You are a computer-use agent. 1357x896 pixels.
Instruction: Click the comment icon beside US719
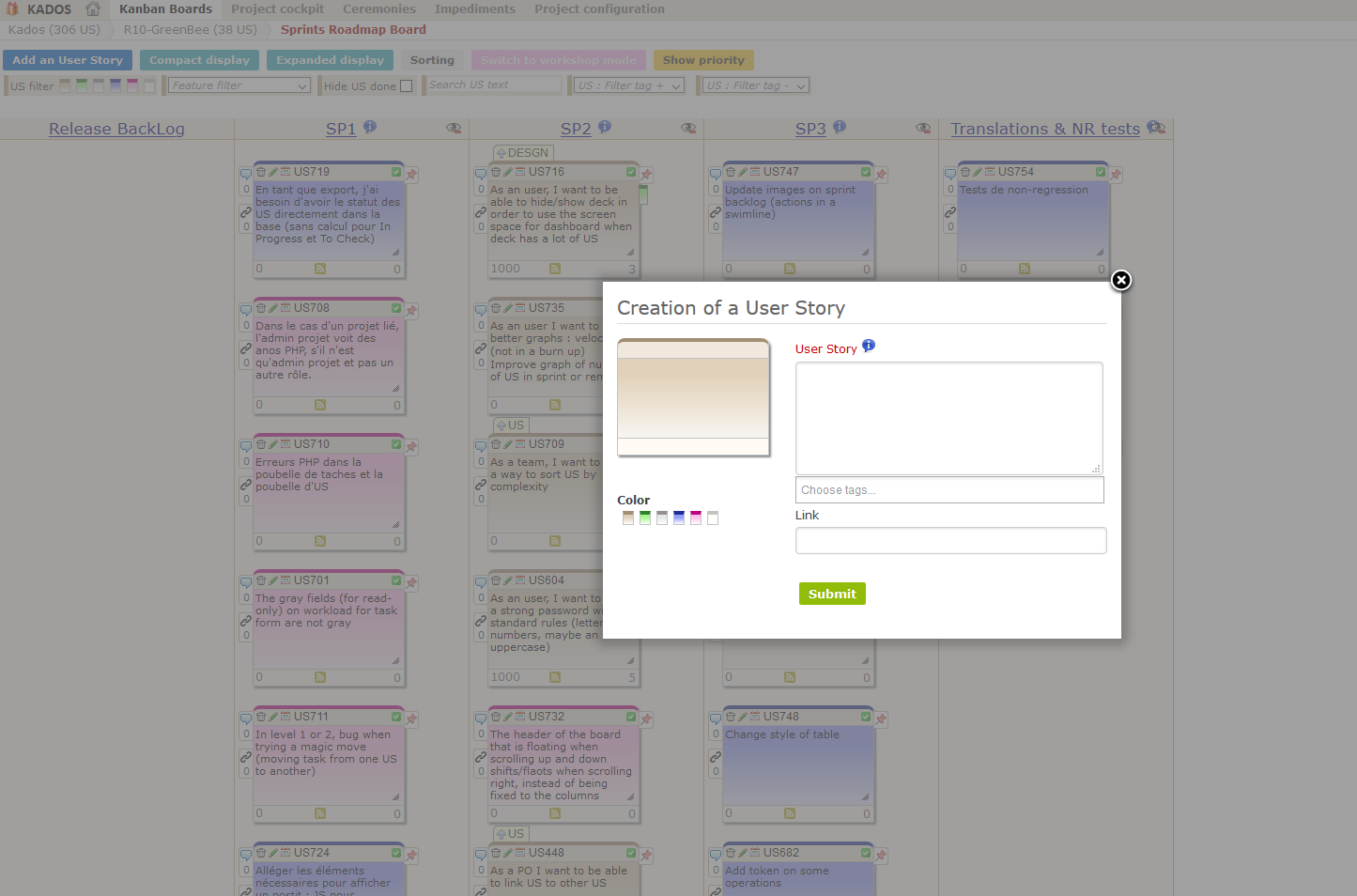pos(245,174)
